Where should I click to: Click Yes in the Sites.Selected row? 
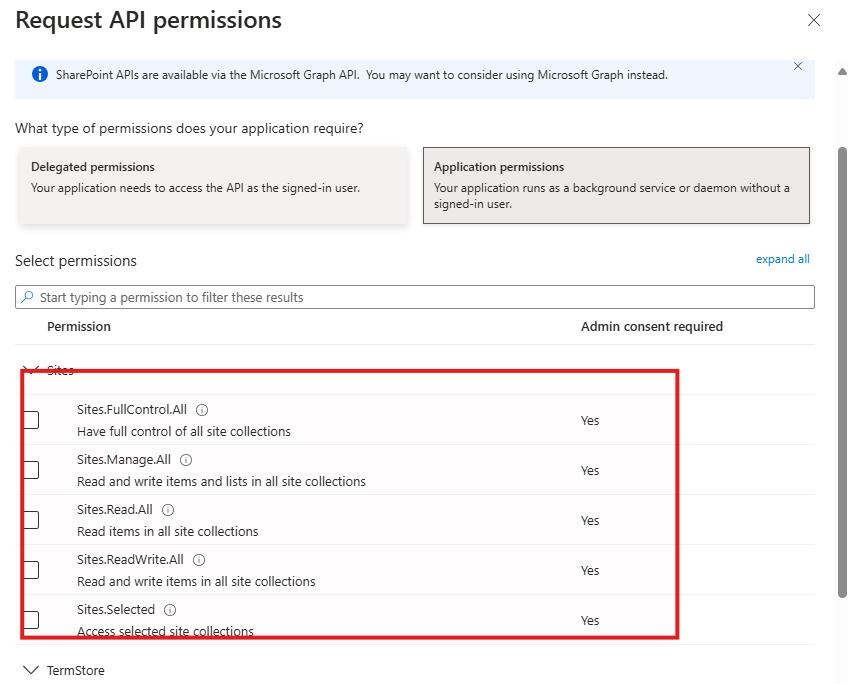590,620
